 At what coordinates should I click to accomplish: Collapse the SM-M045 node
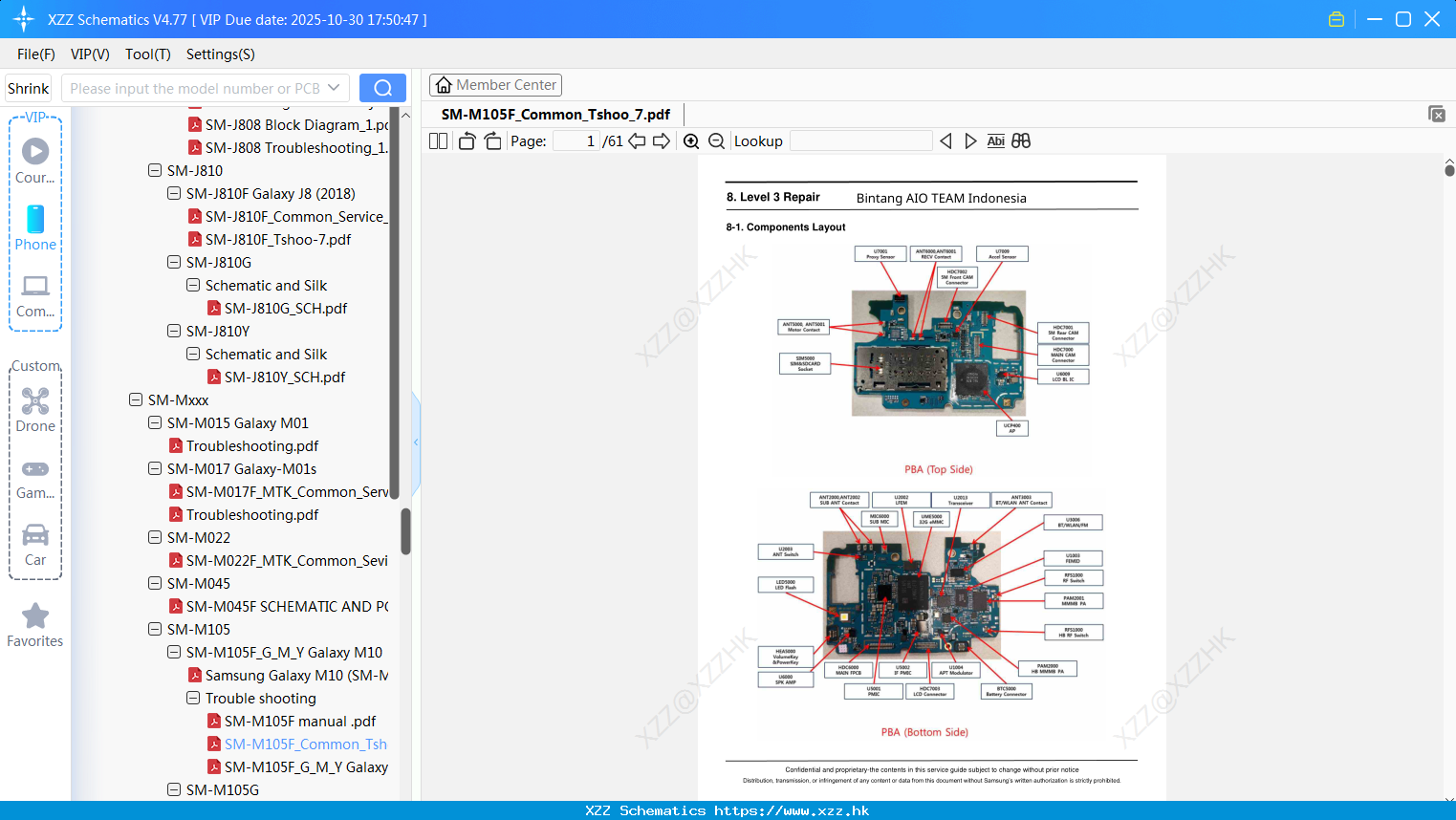tap(155, 583)
